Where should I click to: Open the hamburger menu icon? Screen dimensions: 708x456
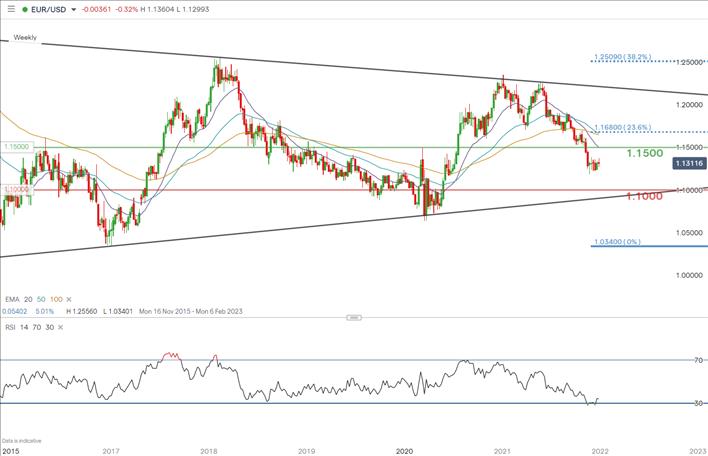[x=9, y=8]
